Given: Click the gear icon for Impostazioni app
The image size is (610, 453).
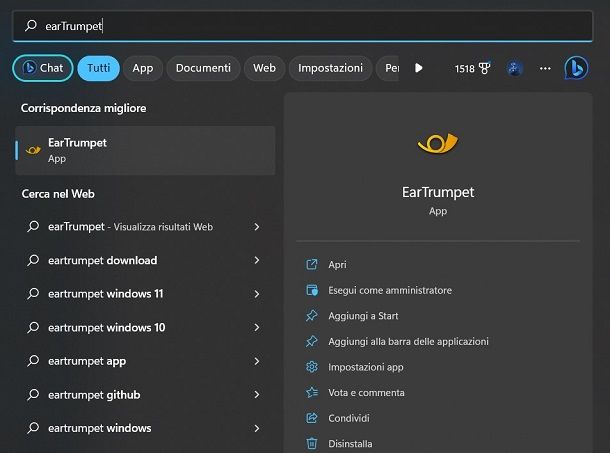Looking at the screenshot, I should (x=312, y=367).
